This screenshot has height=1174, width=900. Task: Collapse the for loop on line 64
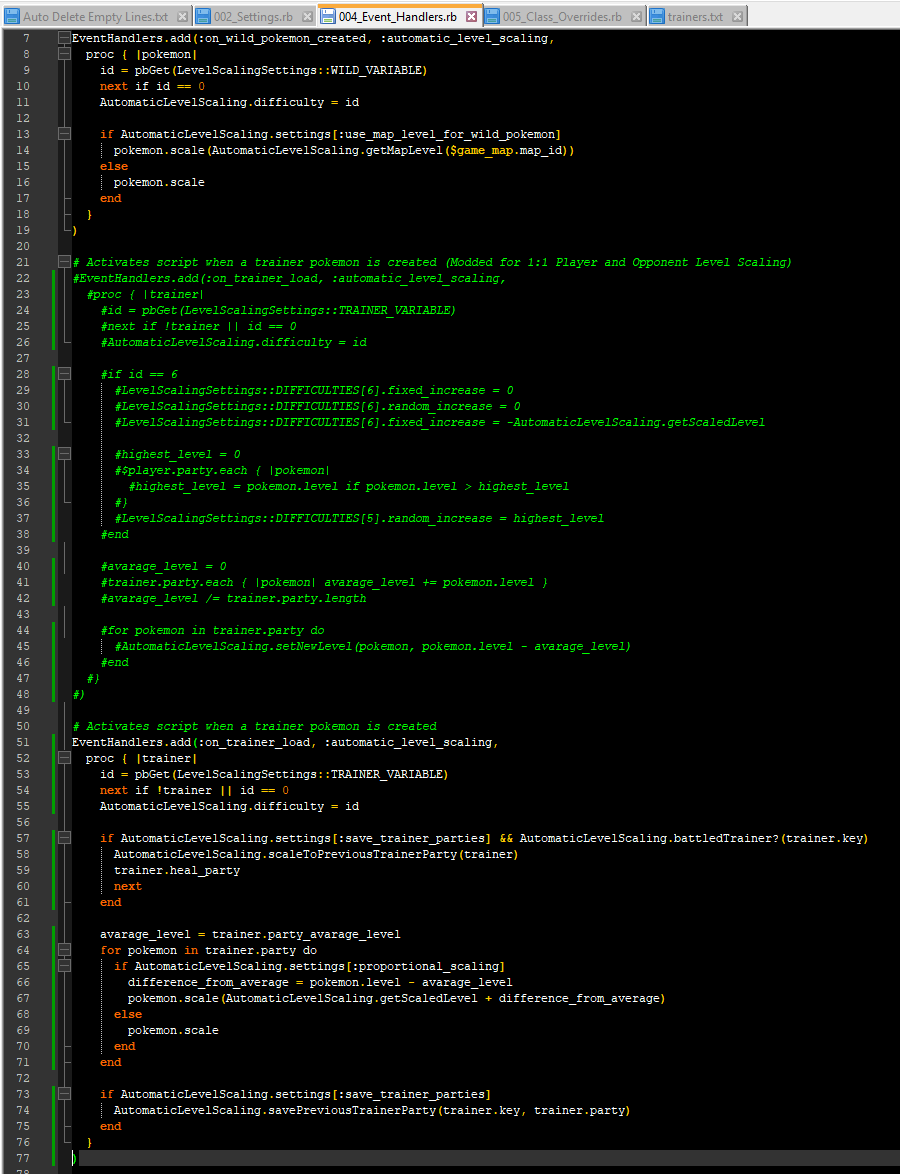click(x=64, y=950)
